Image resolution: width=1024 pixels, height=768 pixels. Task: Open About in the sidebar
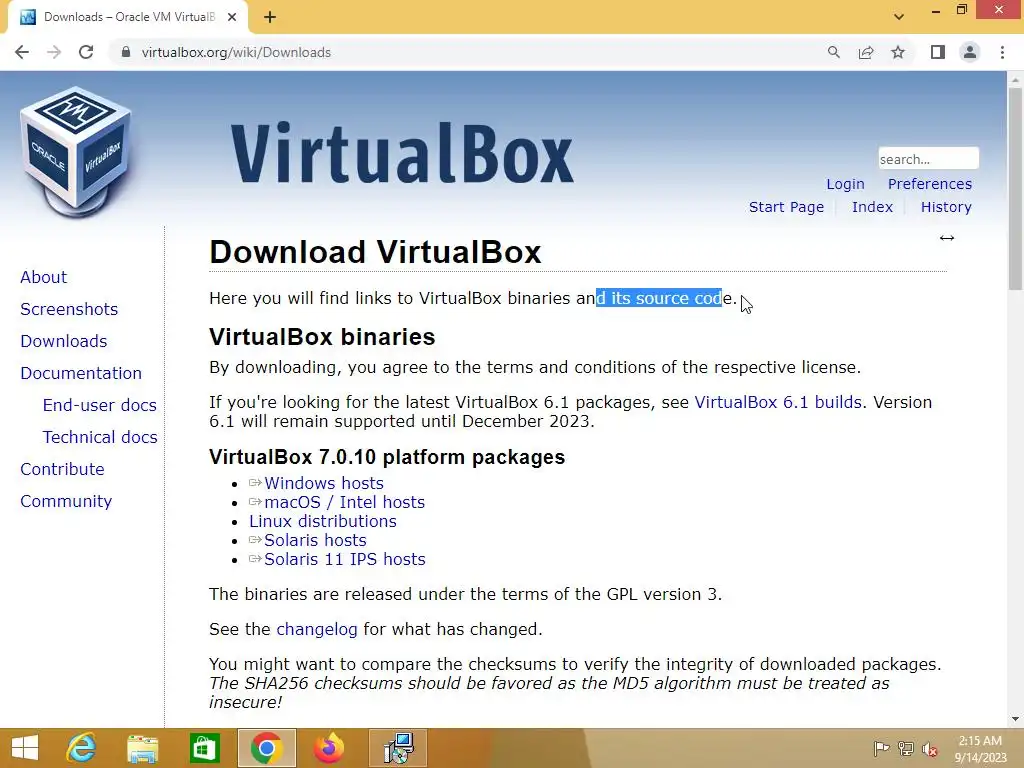coord(43,277)
